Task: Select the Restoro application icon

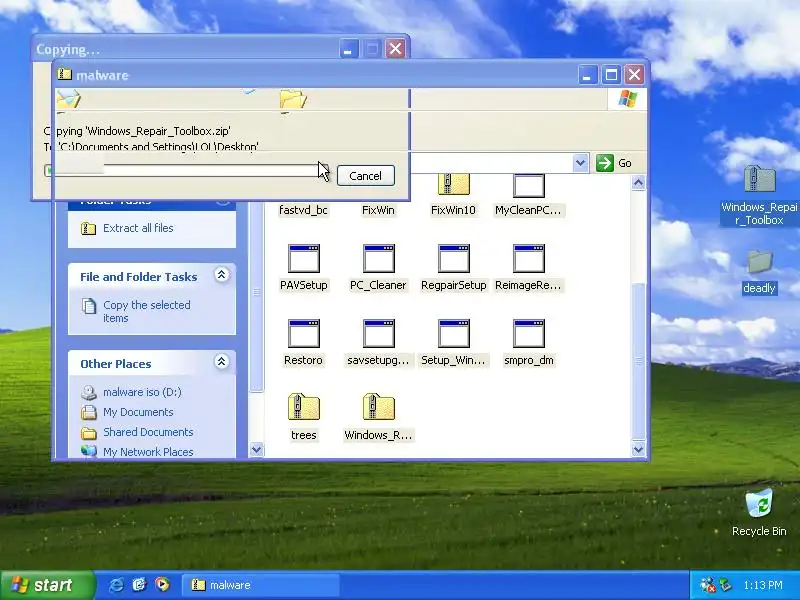Action: click(304, 334)
